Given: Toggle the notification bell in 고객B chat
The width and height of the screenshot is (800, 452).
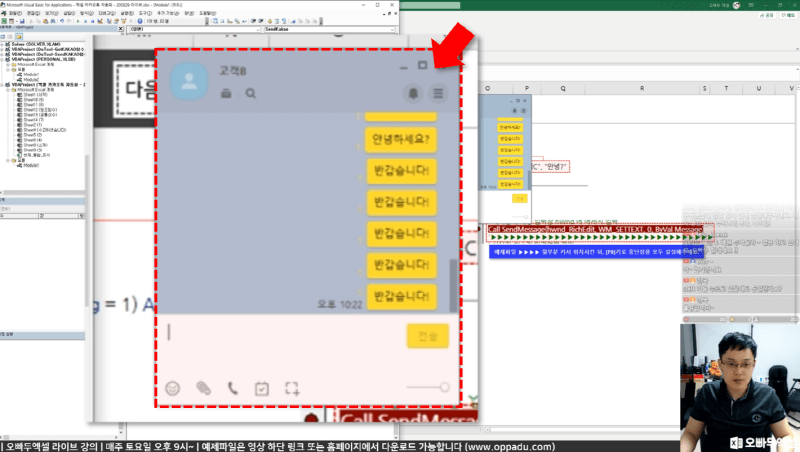Looking at the screenshot, I should click(413, 93).
